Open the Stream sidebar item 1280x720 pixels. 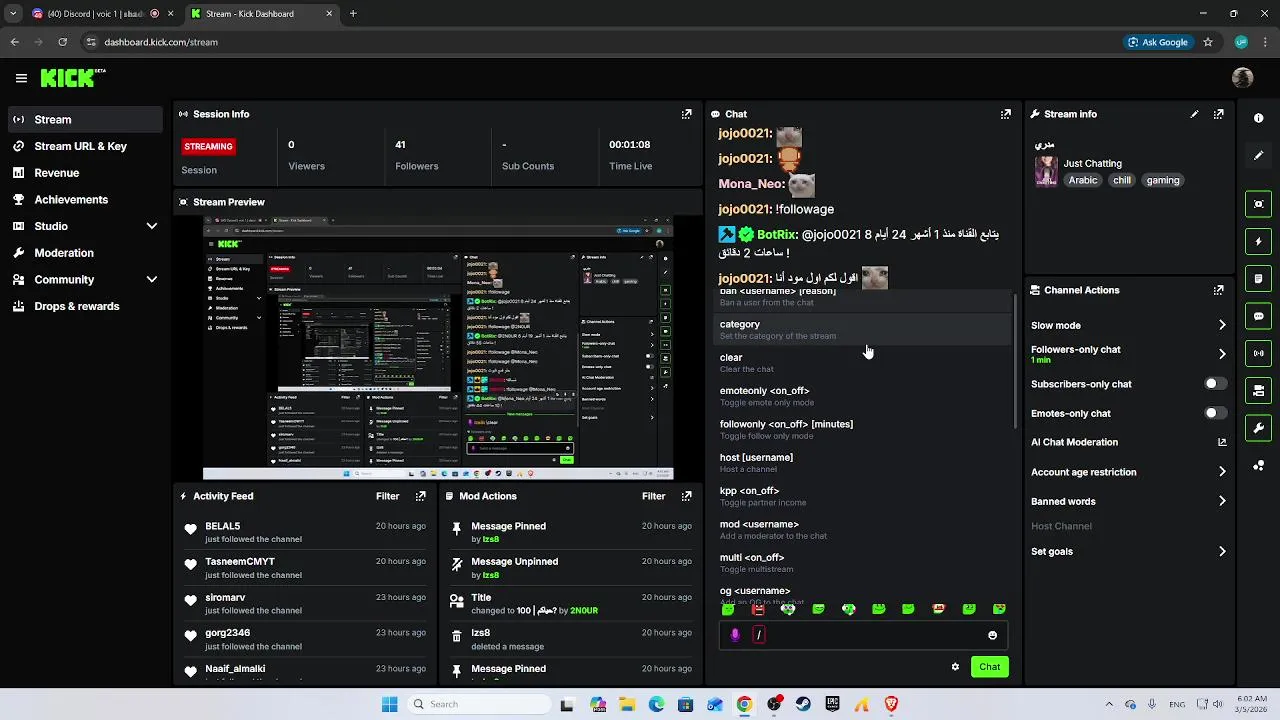coord(84,119)
